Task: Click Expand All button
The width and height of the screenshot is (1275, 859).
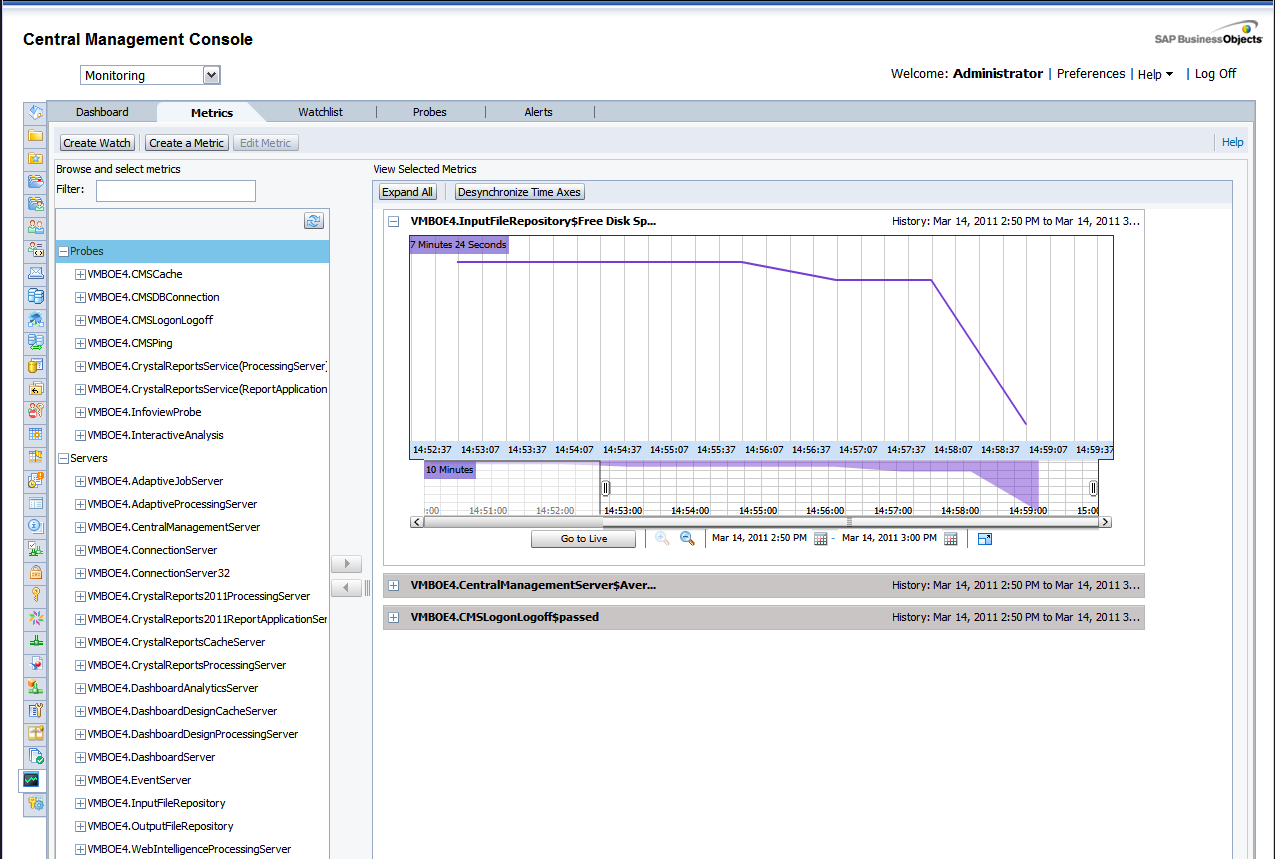Action: [408, 192]
